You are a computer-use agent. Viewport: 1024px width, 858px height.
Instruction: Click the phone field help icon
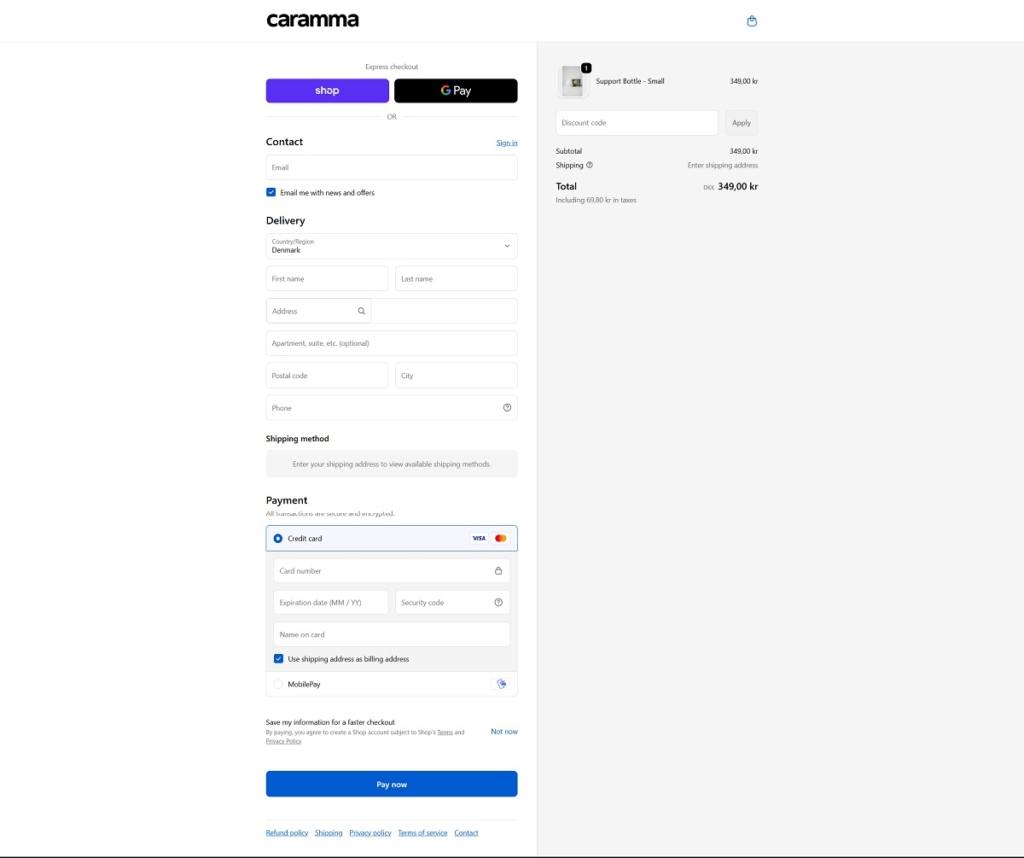coord(507,408)
